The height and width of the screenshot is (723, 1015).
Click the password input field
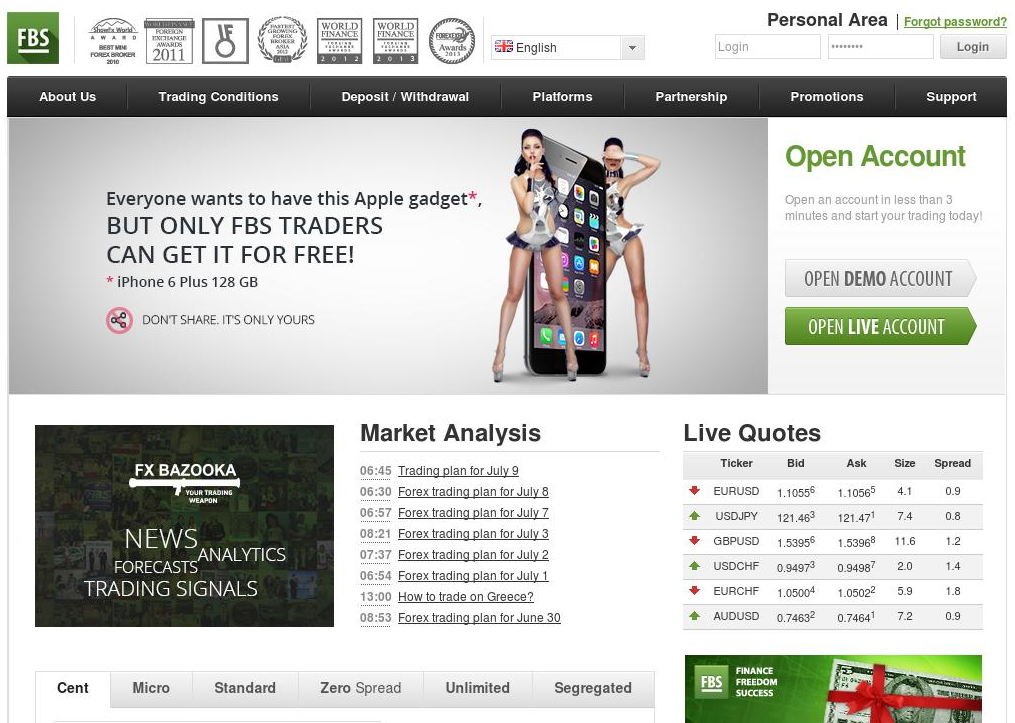tap(880, 47)
